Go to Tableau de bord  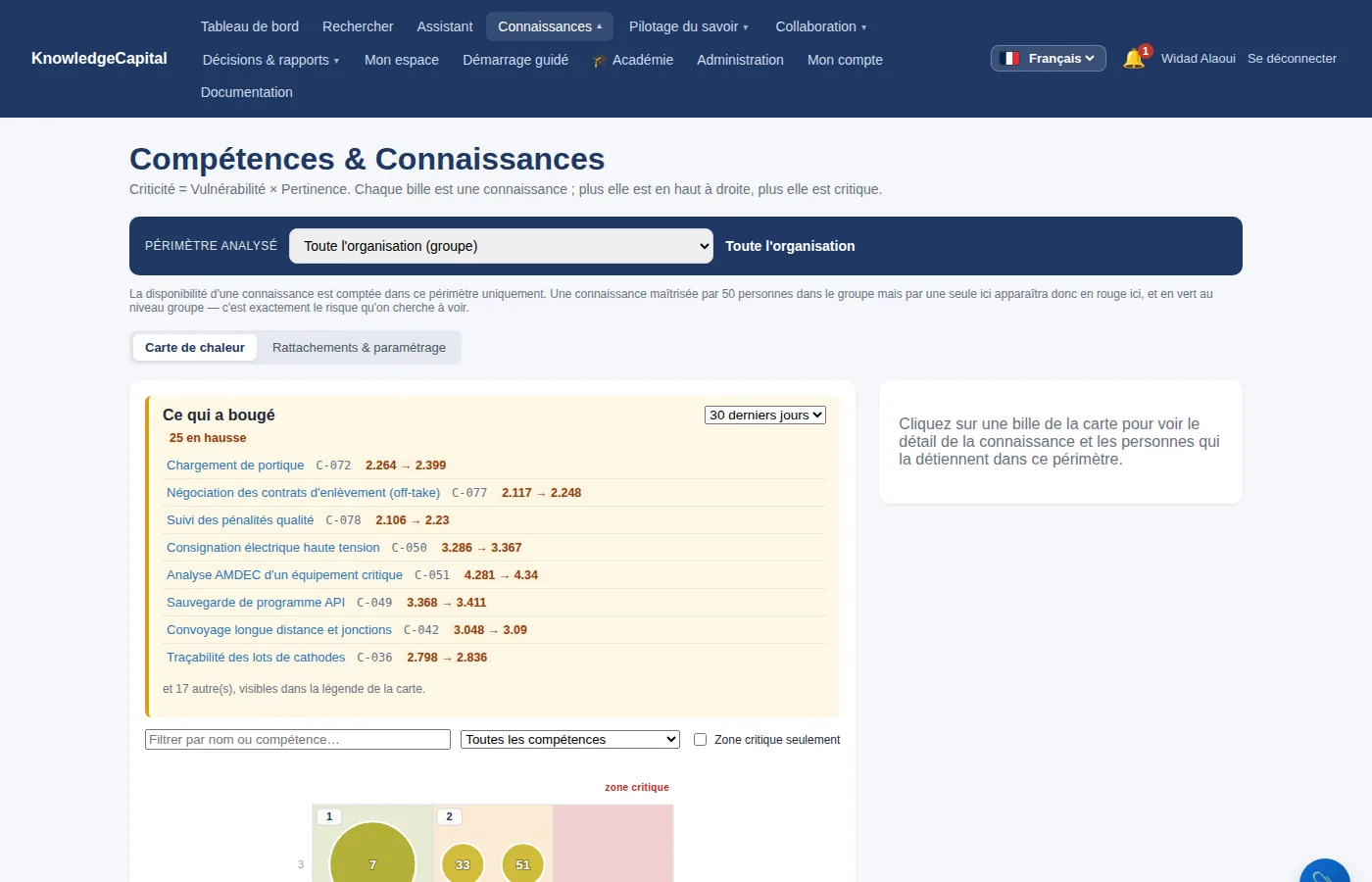coord(250,26)
